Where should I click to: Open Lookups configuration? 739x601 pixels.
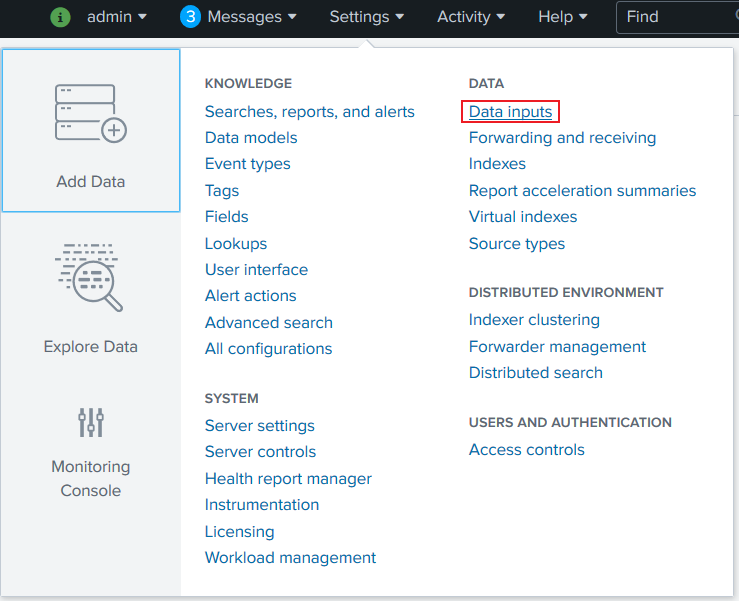point(236,244)
